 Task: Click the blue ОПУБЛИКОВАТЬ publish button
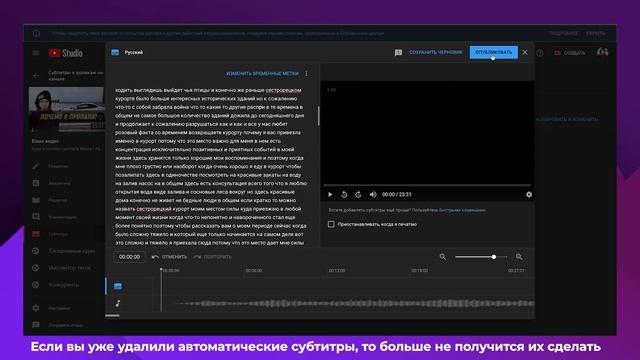[493, 52]
